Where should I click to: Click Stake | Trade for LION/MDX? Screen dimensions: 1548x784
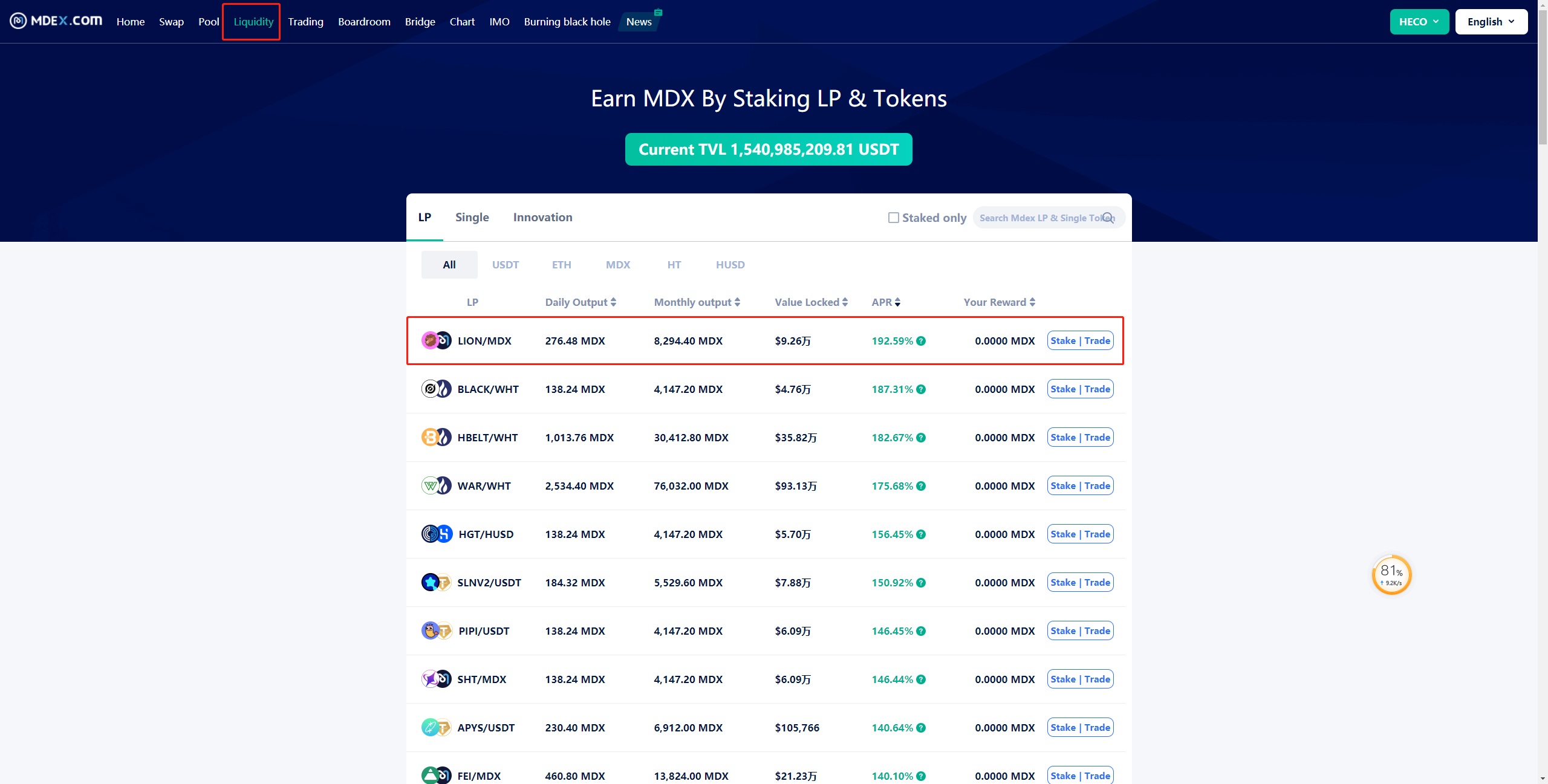(1080, 341)
